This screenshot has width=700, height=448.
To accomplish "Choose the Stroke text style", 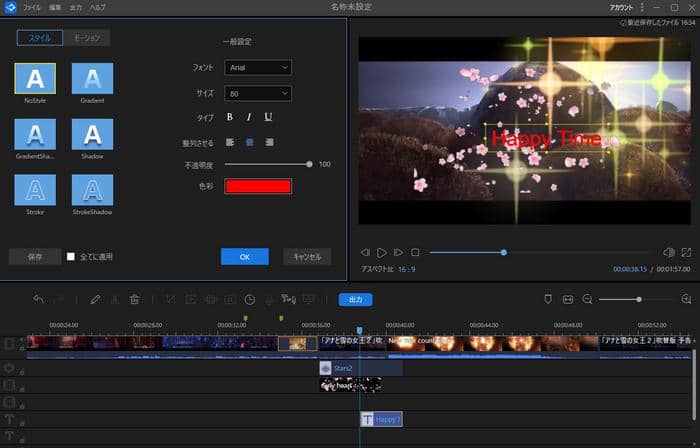I will tap(35, 190).
